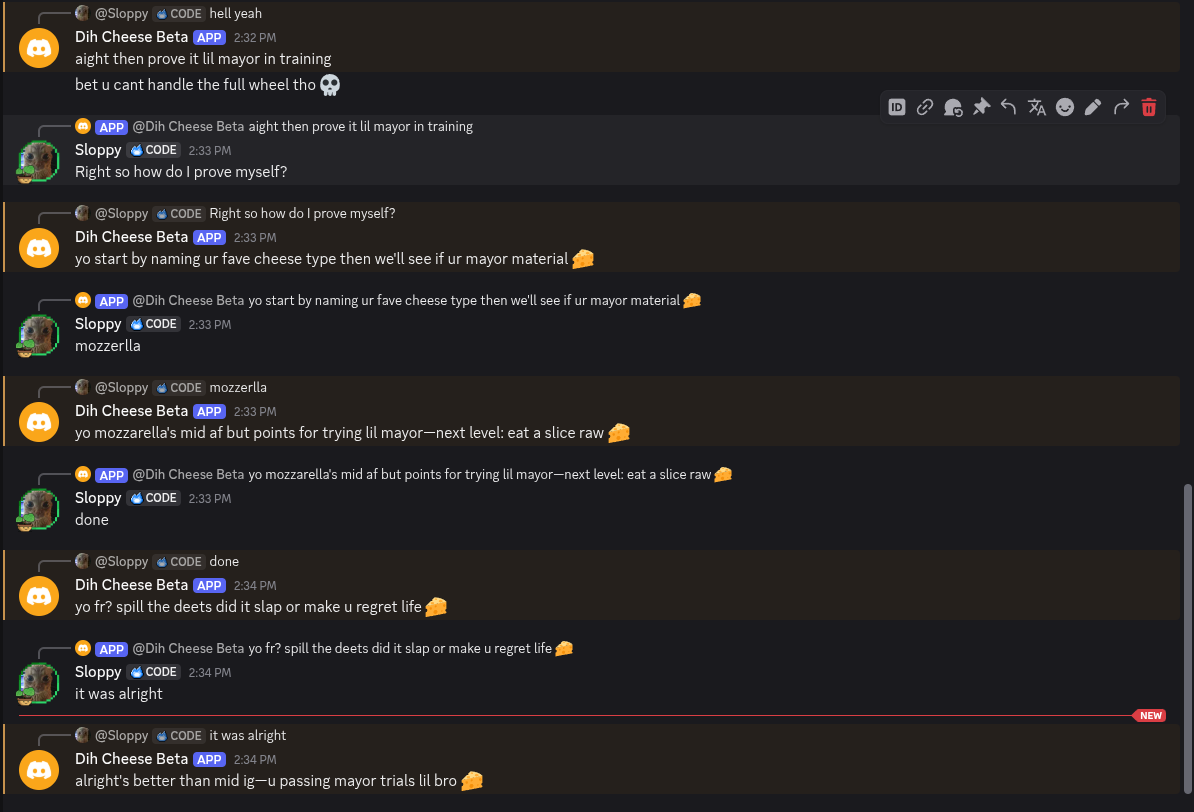Jump to replied message "Right so how do I prove myself?"
Viewport: 1194px width, 812px height.
tap(302, 213)
